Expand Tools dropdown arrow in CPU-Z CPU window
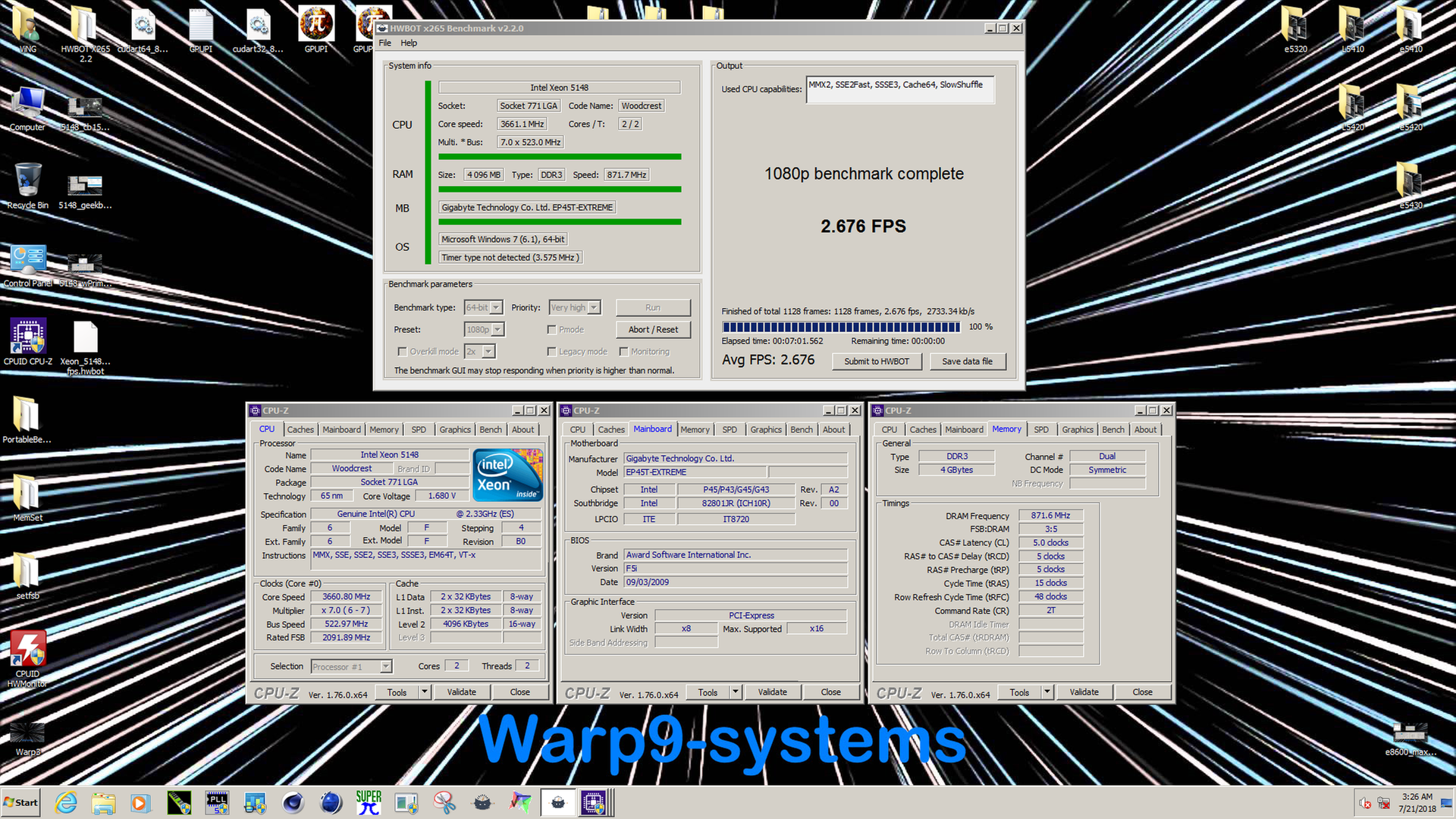 click(x=425, y=692)
